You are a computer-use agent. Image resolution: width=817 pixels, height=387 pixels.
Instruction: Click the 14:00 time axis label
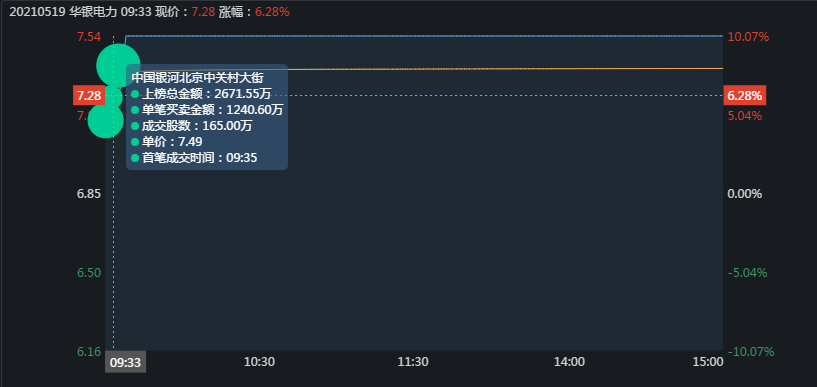(x=569, y=362)
